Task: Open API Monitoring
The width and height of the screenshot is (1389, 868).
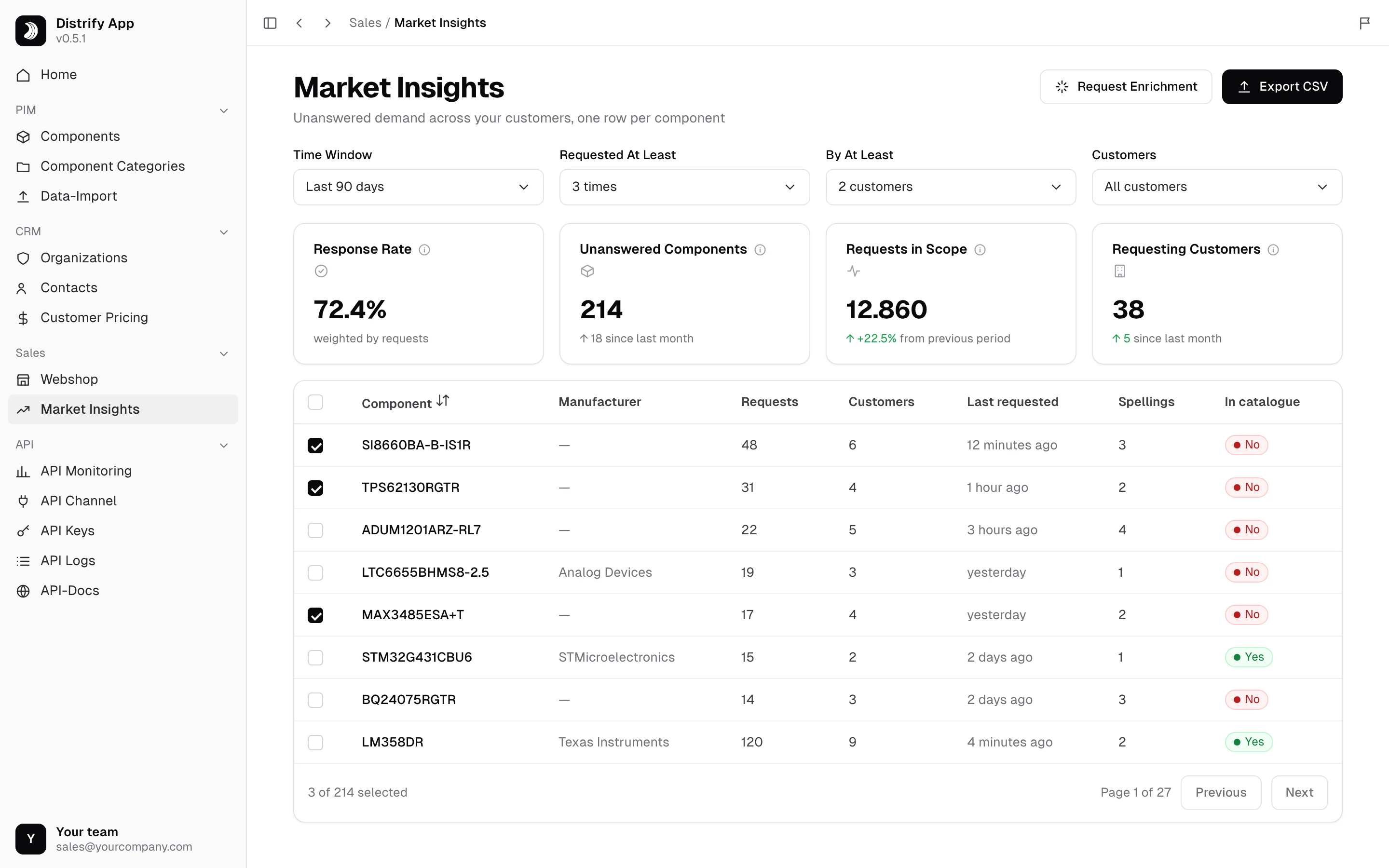Action: point(123,471)
